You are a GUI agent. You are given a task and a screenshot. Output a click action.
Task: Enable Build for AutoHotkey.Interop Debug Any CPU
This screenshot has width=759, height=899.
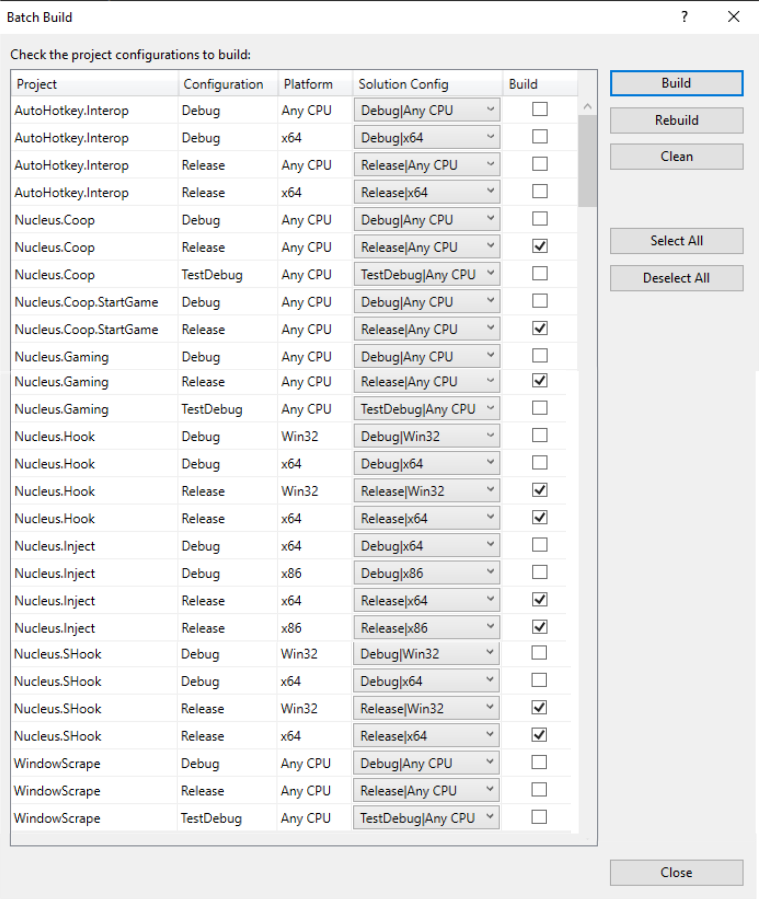[540, 110]
